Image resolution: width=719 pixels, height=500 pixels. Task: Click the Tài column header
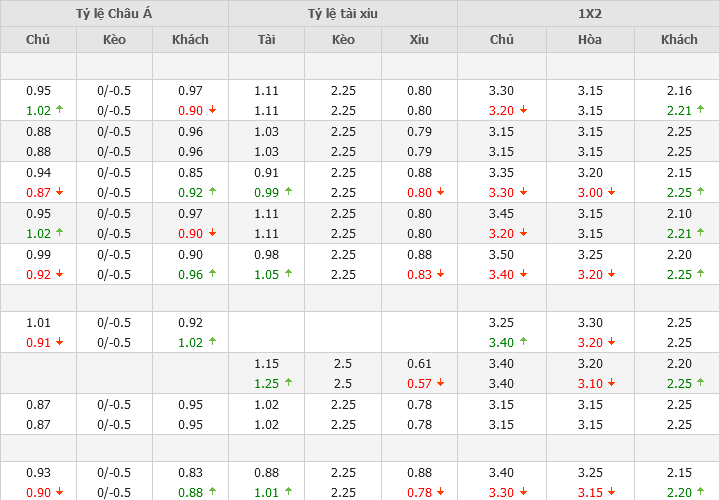(266, 40)
